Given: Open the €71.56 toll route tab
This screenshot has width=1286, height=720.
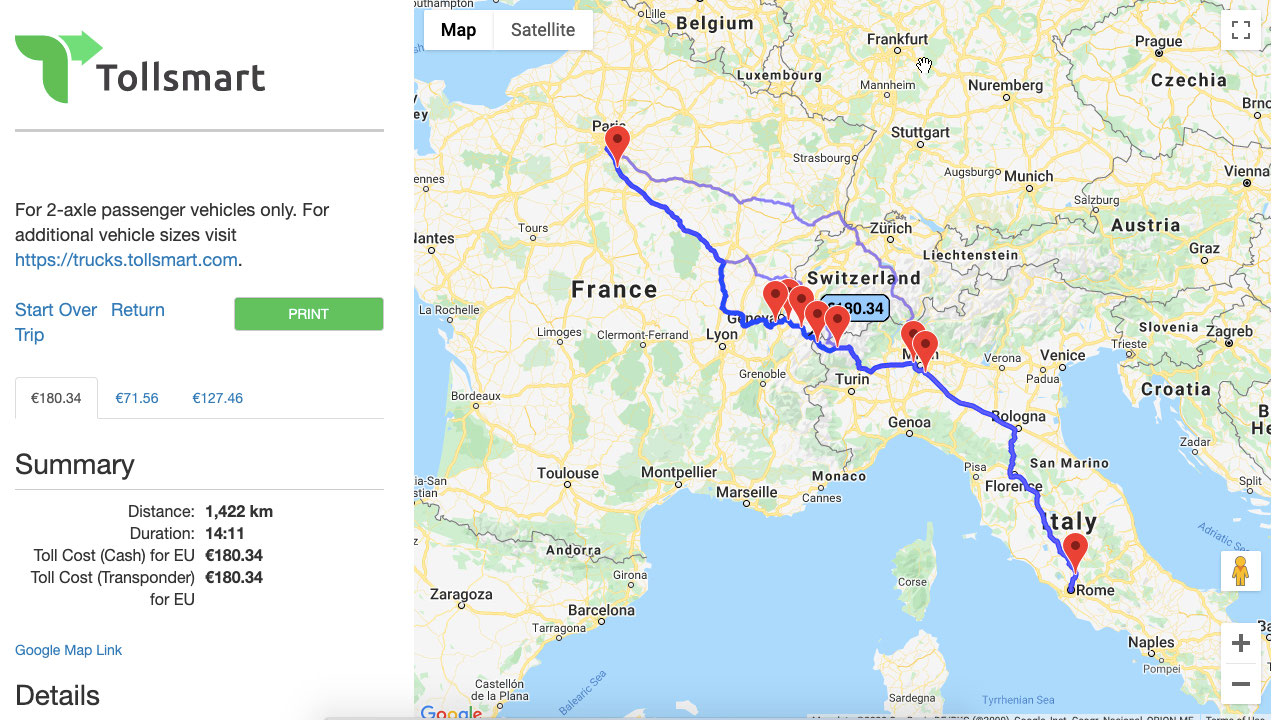Looking at the screenshot, I should (x=136, y=398).
